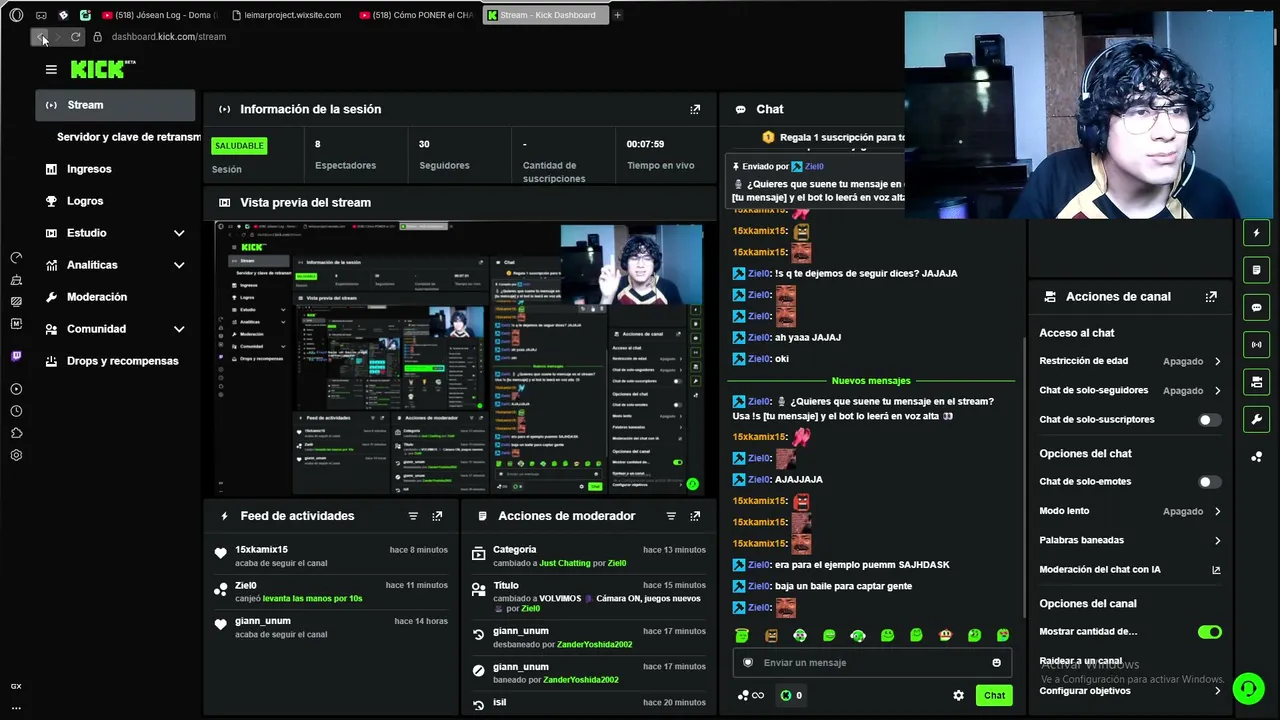
Task: Click Raidear a un canal
Action: (1080, 661)
